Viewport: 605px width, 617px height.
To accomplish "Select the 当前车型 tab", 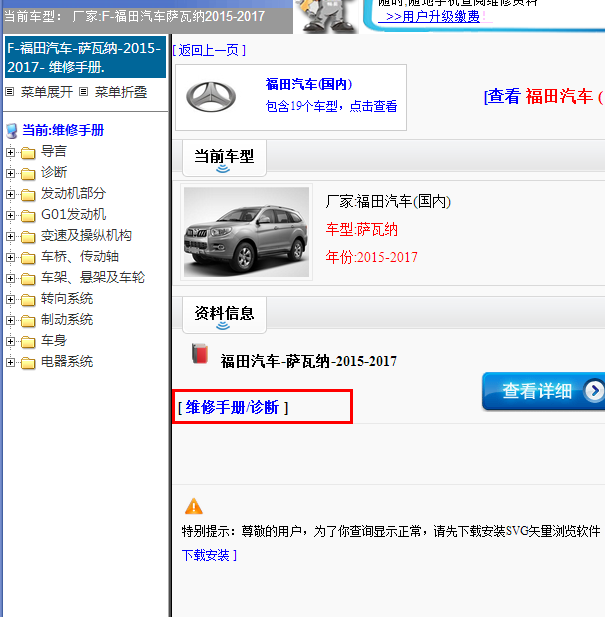I will pos(224,158).
